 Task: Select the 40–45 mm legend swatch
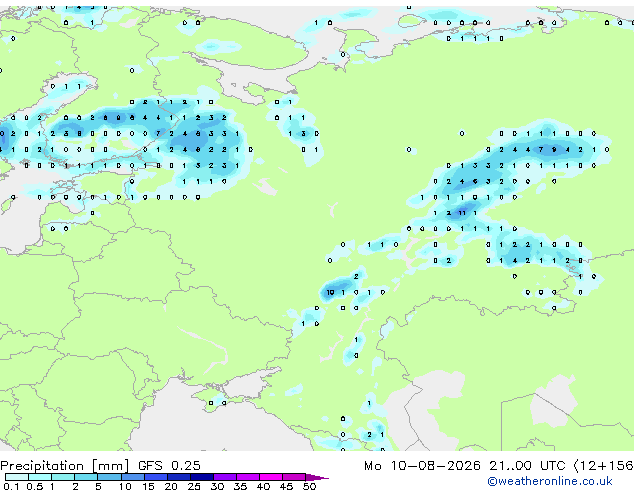(271, 477)
